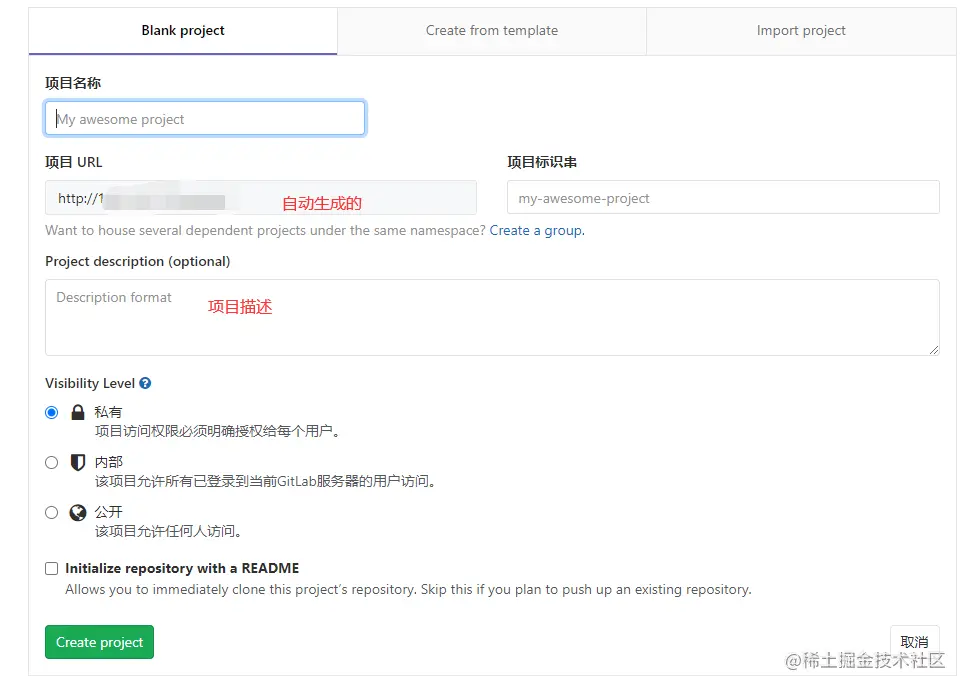966x691 pixels.
Task: Open the Visibility Level help icon
Action: point(145,383)
